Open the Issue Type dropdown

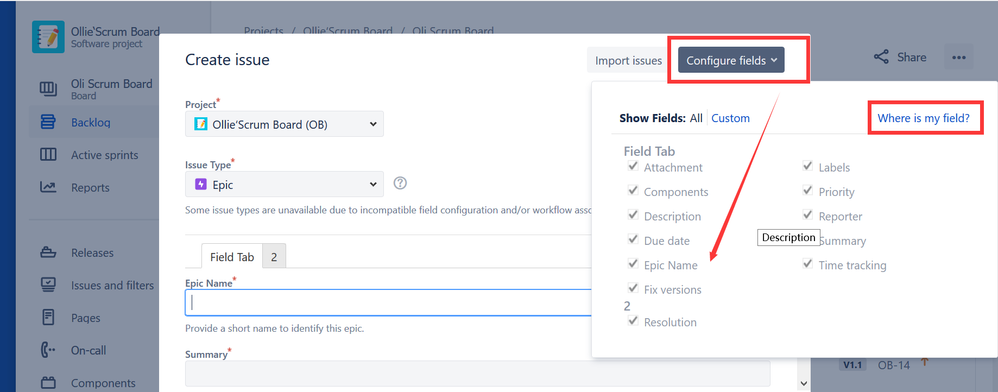pyautogui.click(x=285, y=185)
